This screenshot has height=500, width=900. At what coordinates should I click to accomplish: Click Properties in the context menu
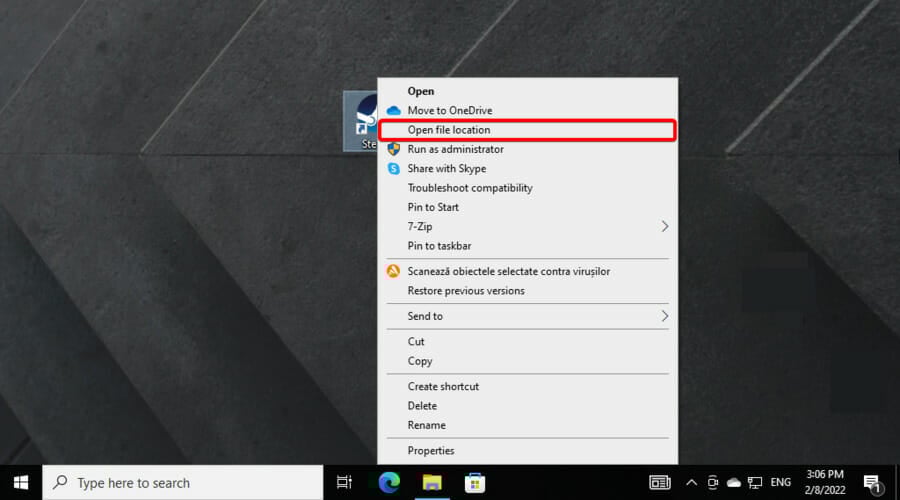[x=431, y=451]
